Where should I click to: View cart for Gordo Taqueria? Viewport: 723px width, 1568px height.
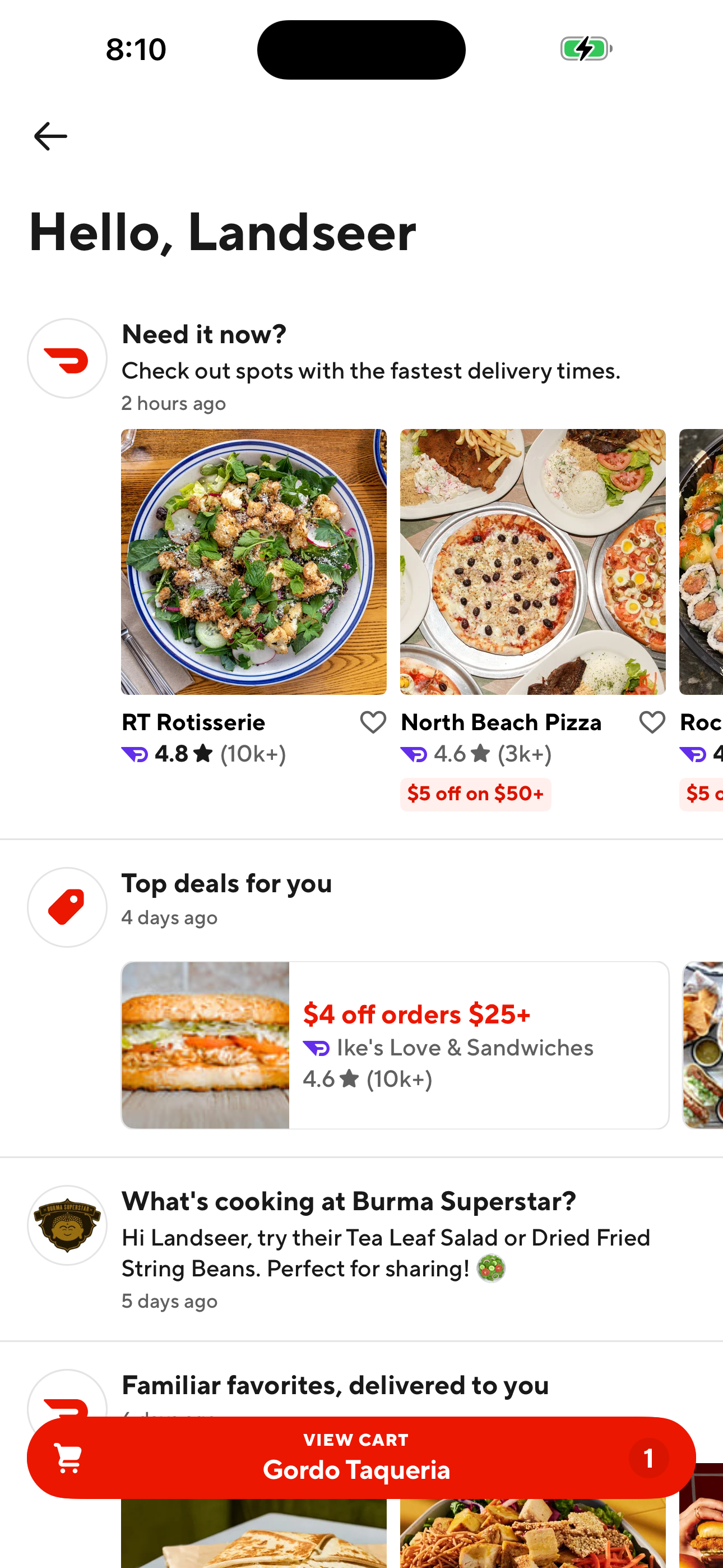tap(356, 1458)
